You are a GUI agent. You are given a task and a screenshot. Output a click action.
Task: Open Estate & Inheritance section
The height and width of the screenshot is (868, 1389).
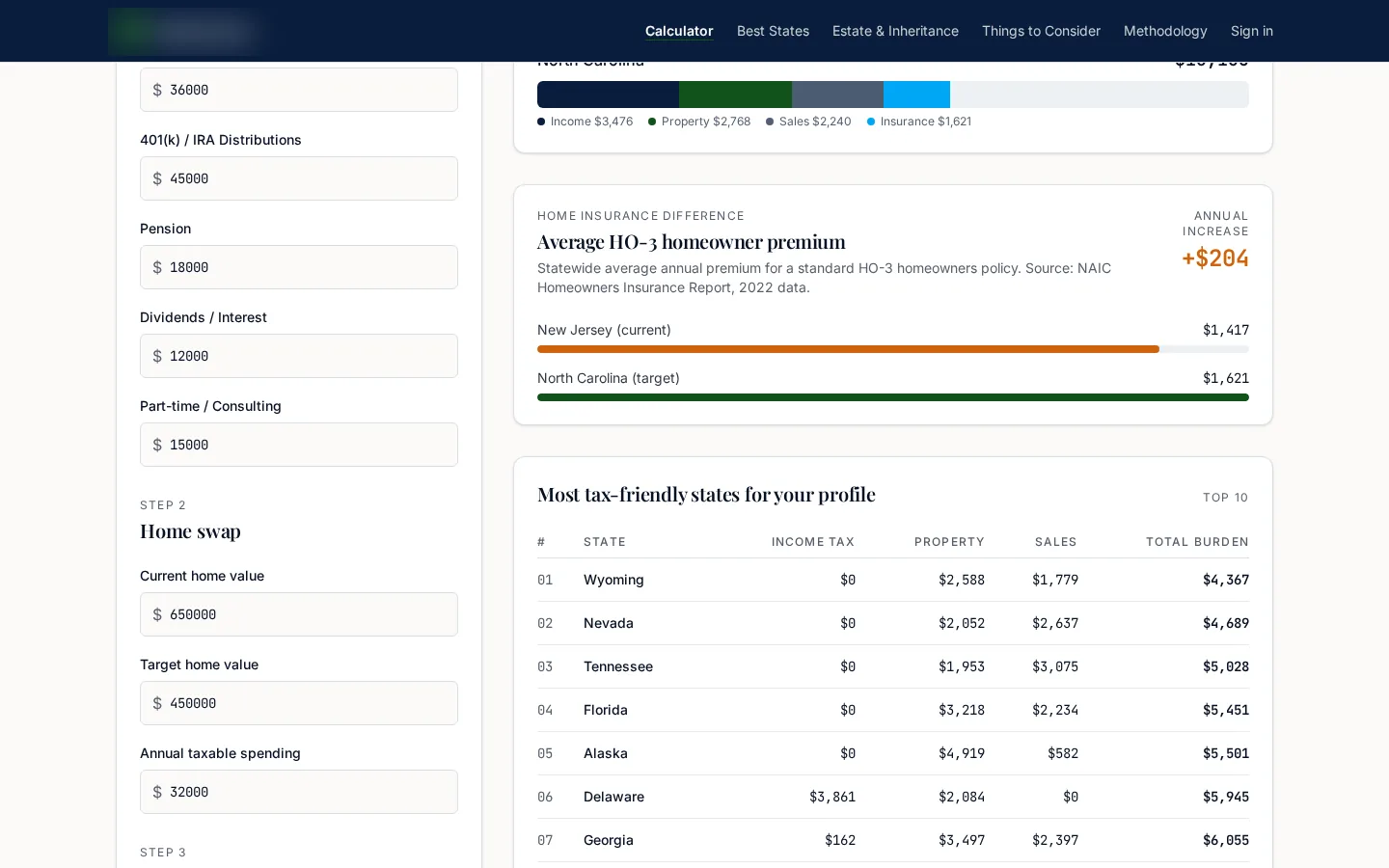pos(895,31)
